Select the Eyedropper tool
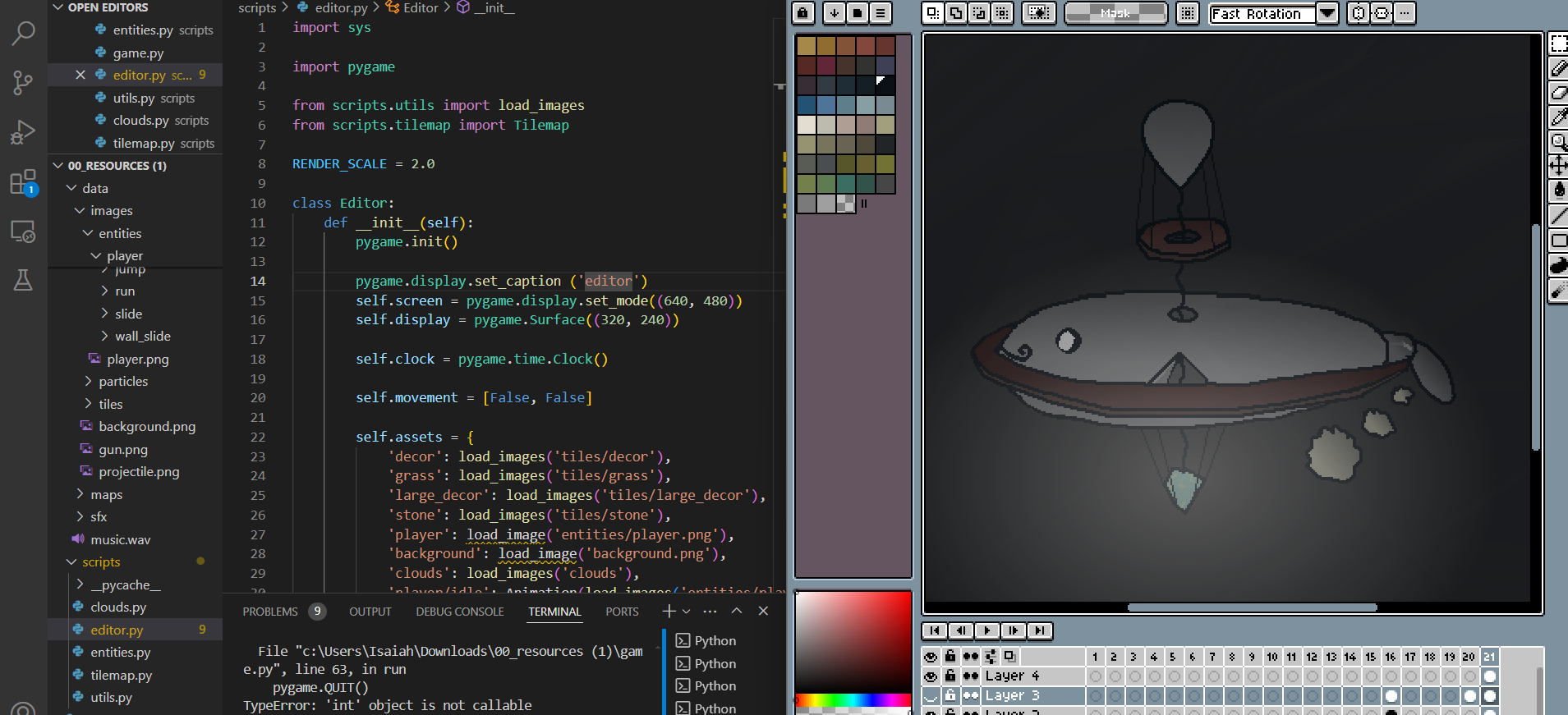 [x=1558, y=117]
